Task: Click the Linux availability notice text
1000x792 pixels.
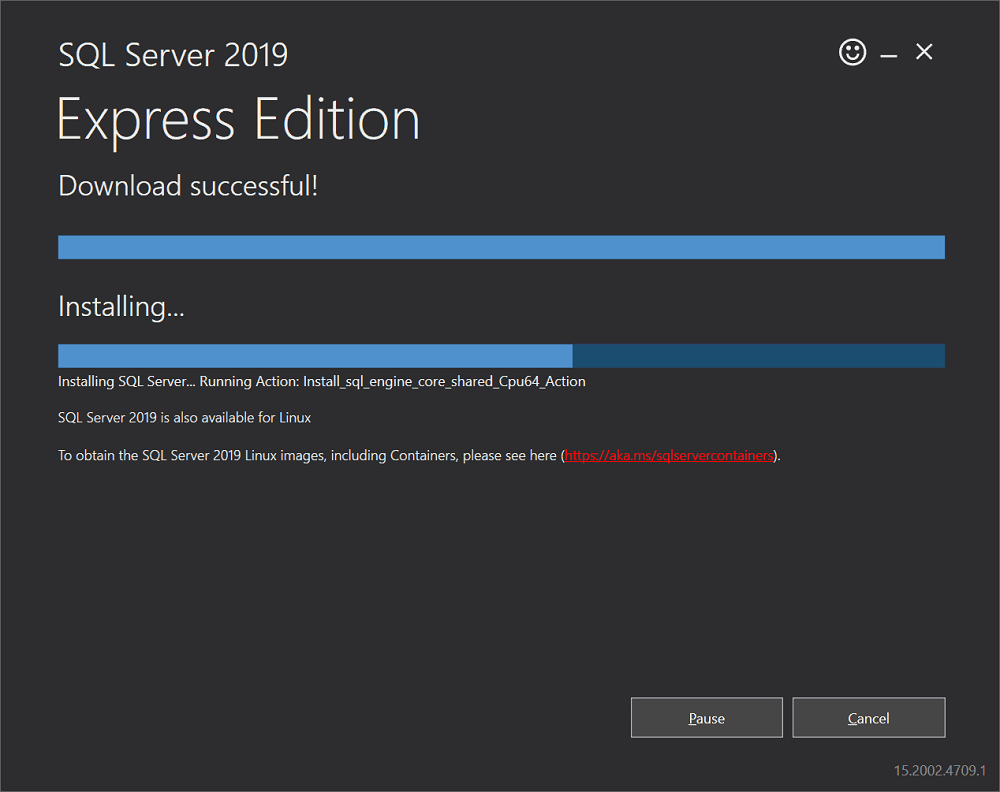Action: tap(185, 417)
